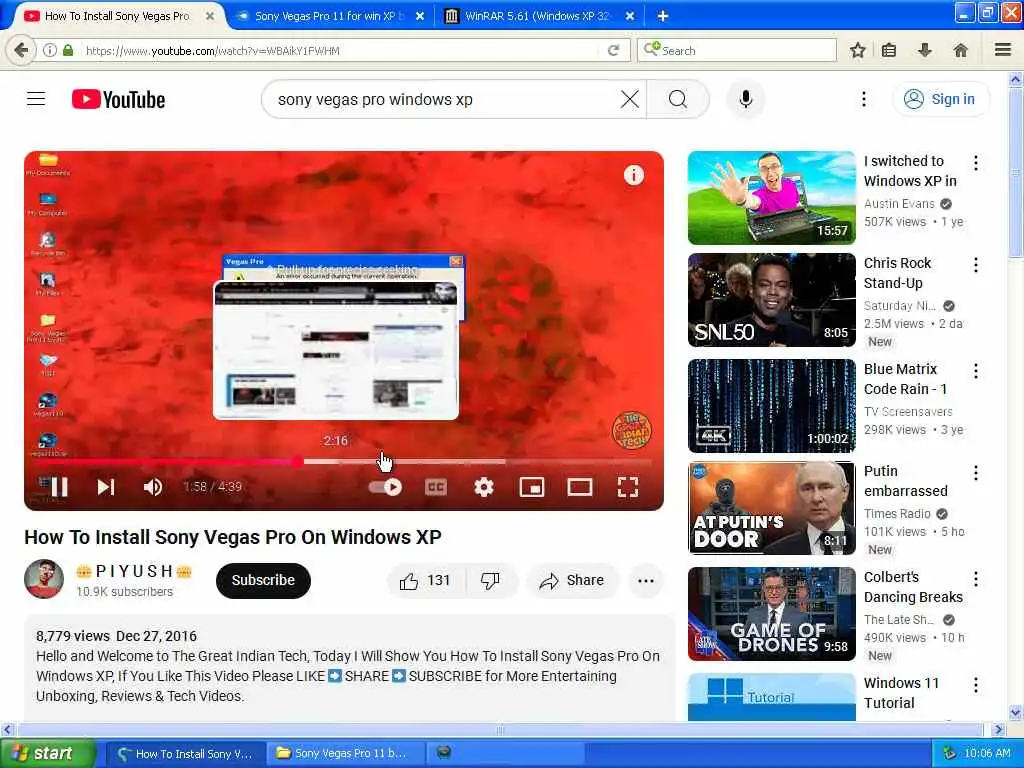Go to YouTube home via logo

[118, 99]
